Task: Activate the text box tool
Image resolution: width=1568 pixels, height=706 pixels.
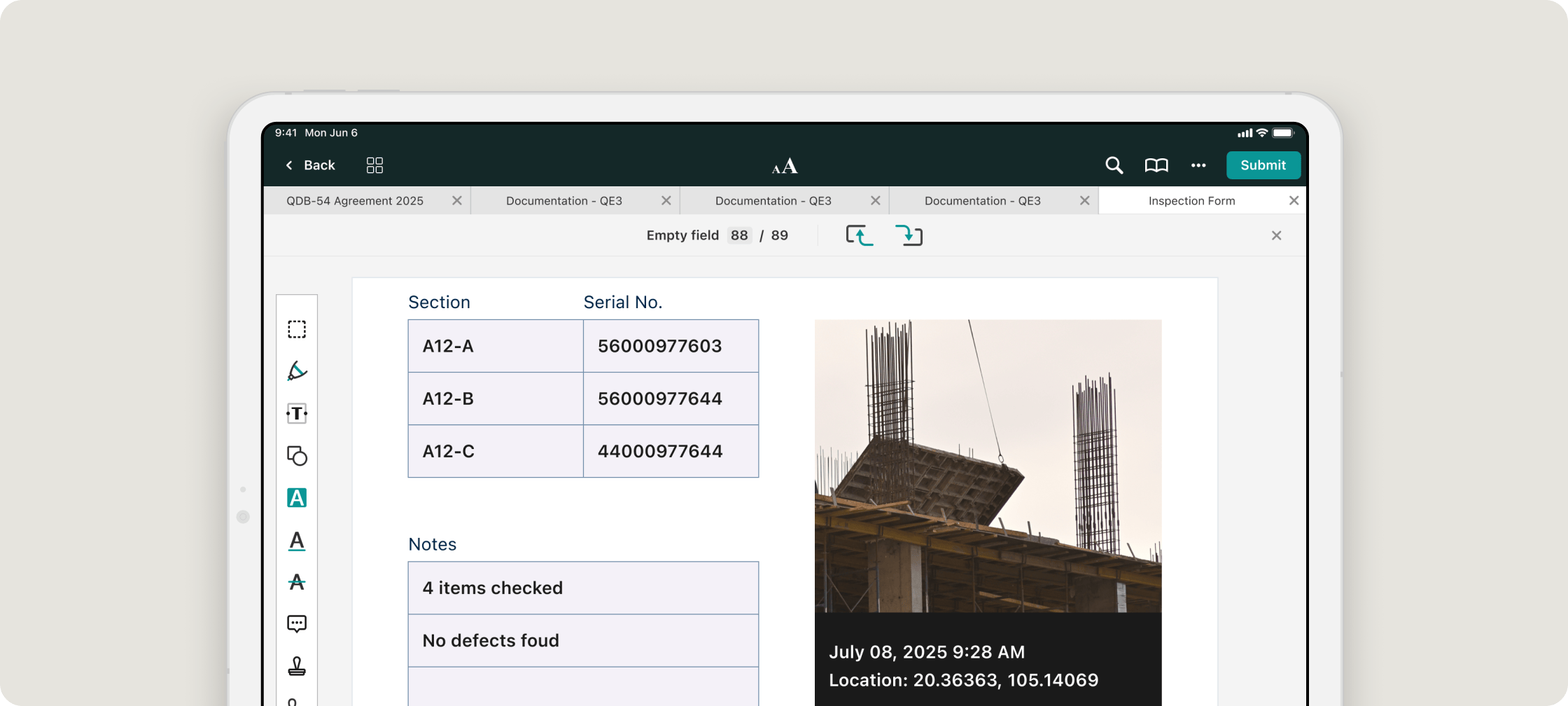Action: pyautogui.click(x=297, y=414)
